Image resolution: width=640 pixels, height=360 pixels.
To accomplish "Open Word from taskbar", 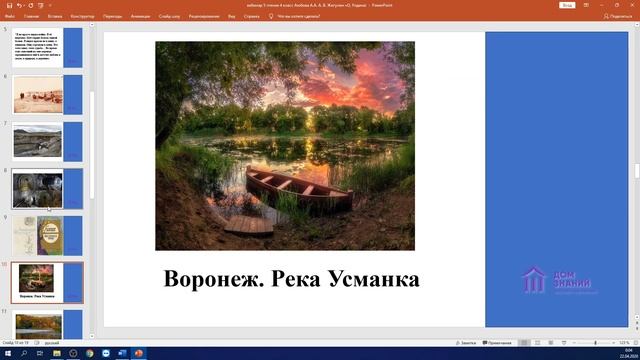I will click(x=122, y=353).
